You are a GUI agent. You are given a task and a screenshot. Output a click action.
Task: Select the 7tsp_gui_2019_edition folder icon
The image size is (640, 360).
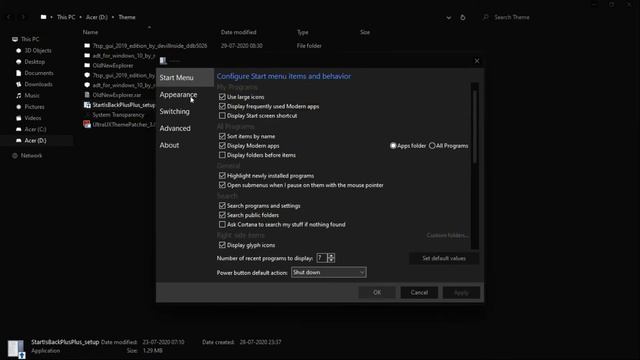87,46
